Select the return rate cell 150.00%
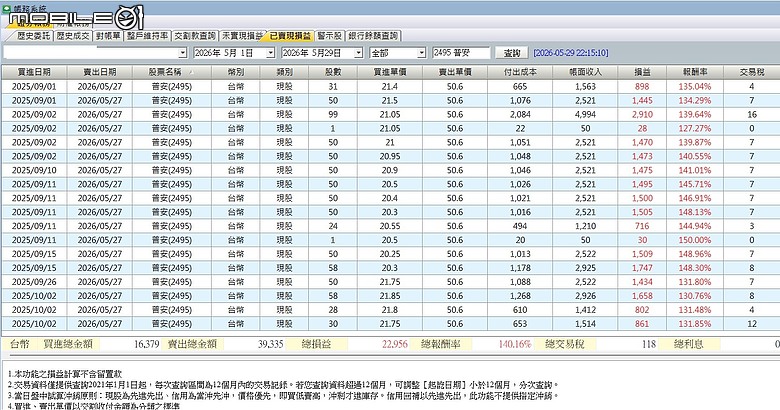Viewport: 780px width, 410px height. click(695, 240)
